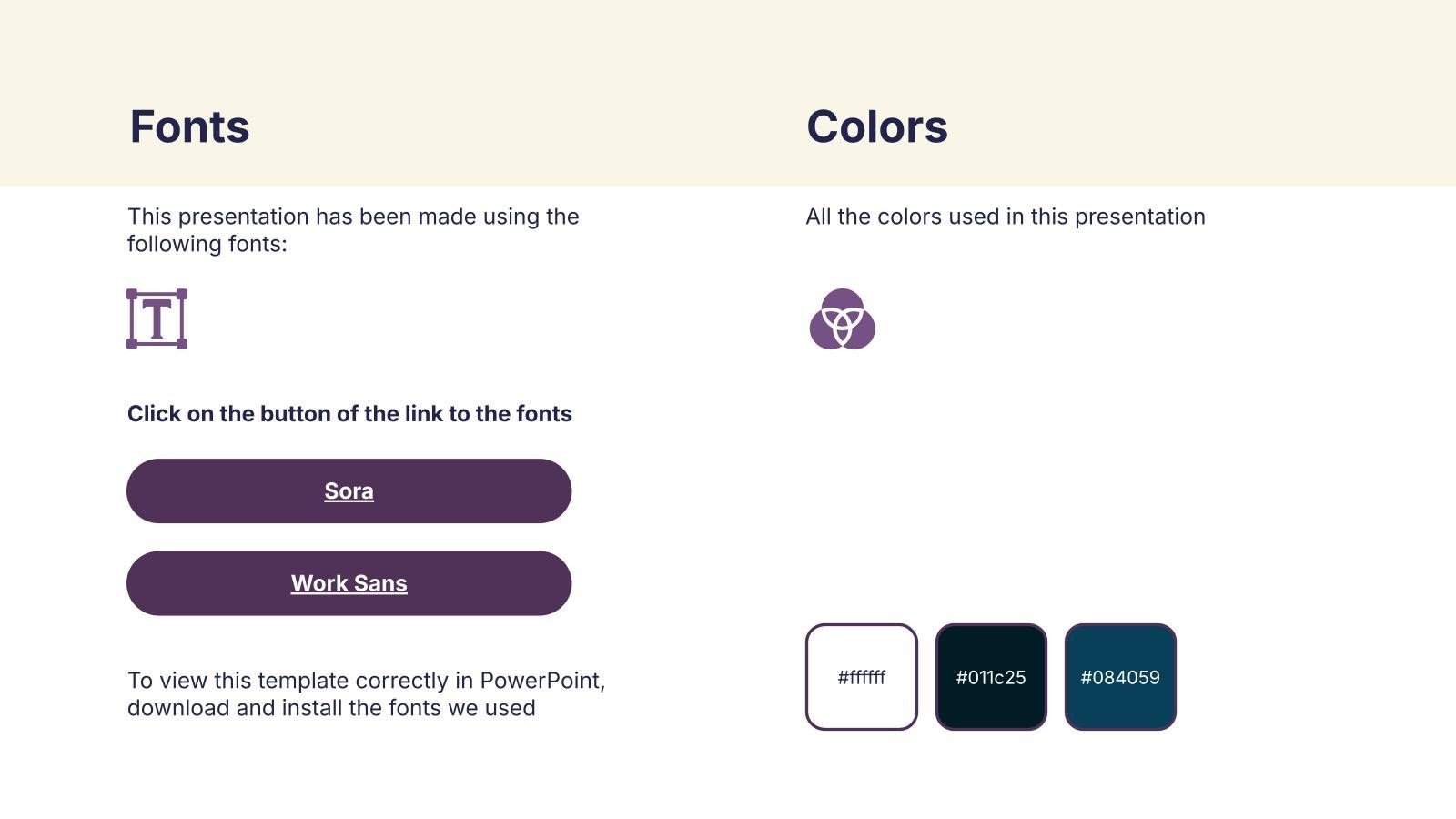Click the overlapping circles color icon
Screen dimensions: 1456x819
click(842, 319)
